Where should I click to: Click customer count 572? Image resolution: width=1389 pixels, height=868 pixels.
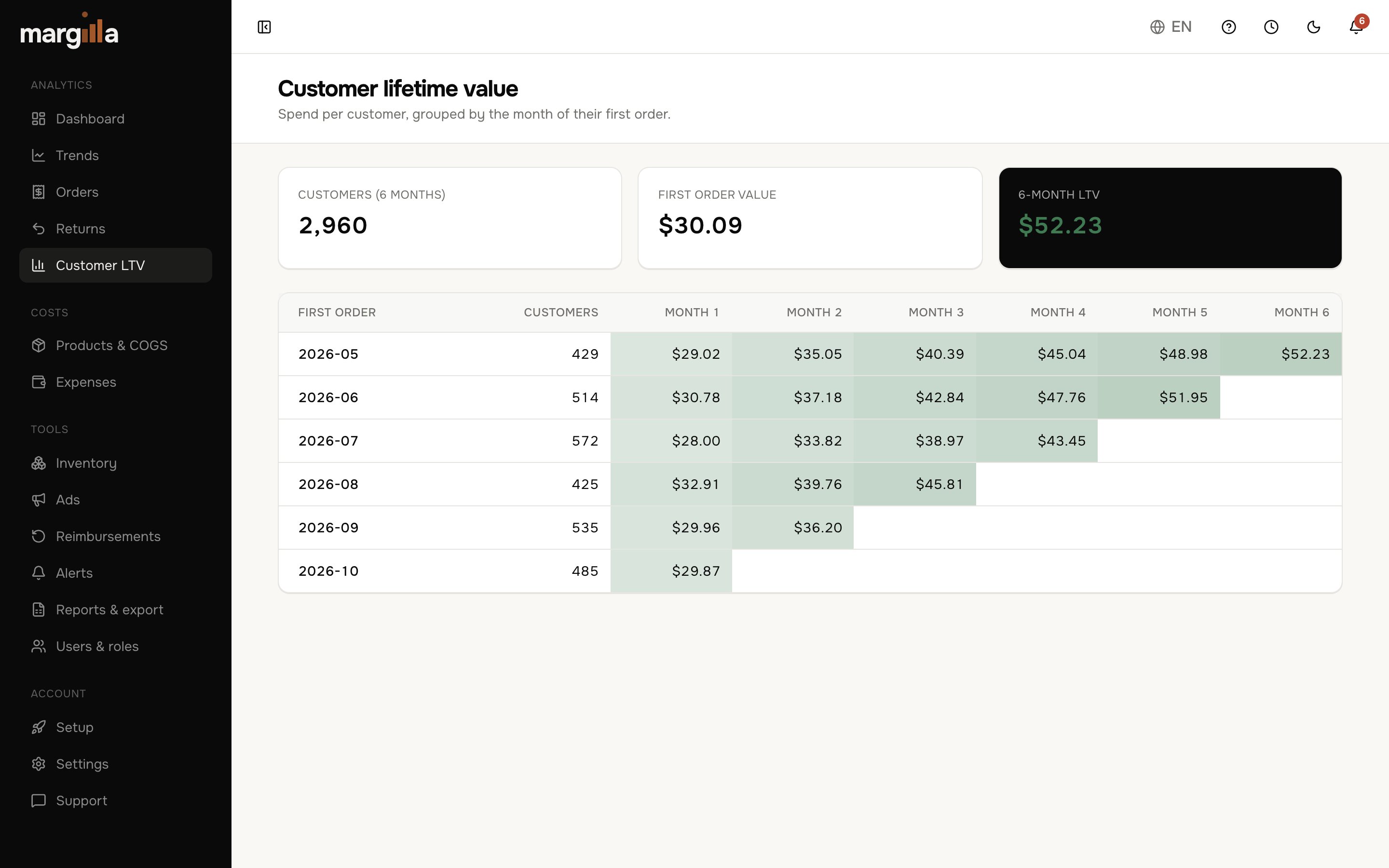point(585,441)
